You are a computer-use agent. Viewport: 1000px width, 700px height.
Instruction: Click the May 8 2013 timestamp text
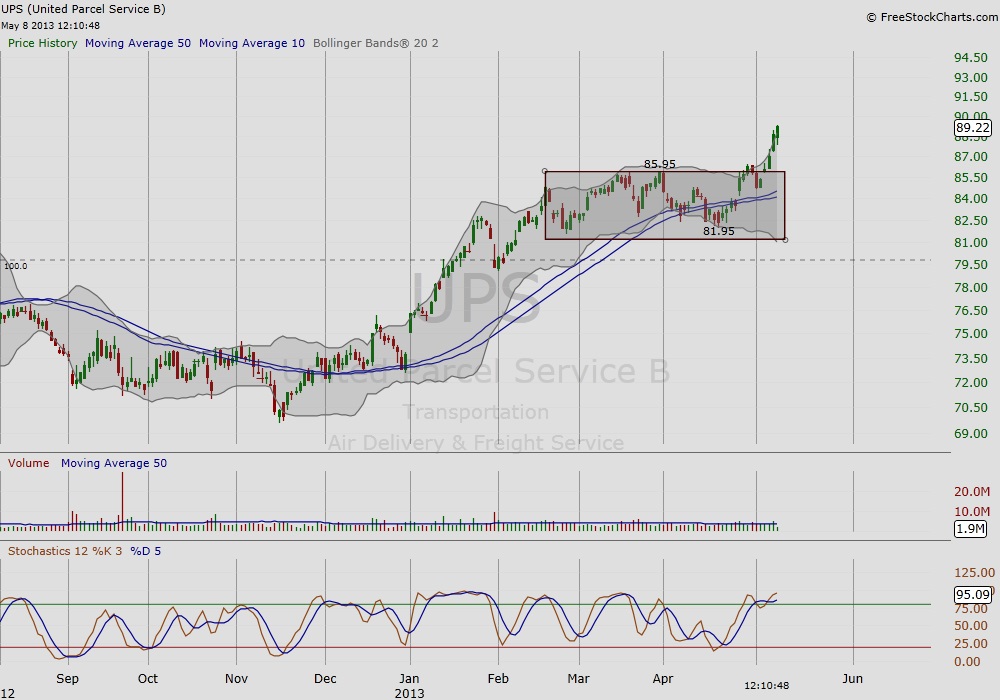click(50, 26)
